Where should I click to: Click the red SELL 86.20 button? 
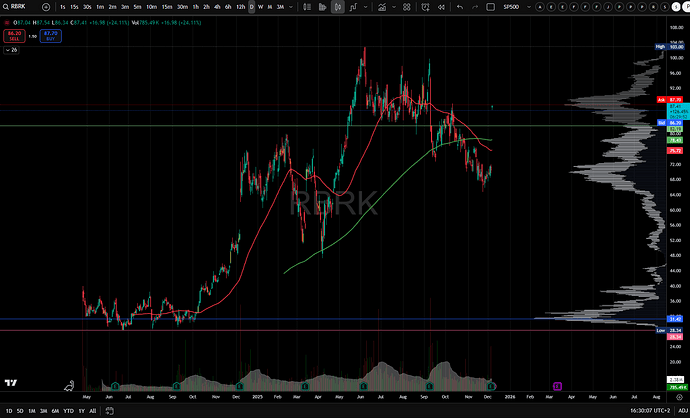tap(14, 34)
